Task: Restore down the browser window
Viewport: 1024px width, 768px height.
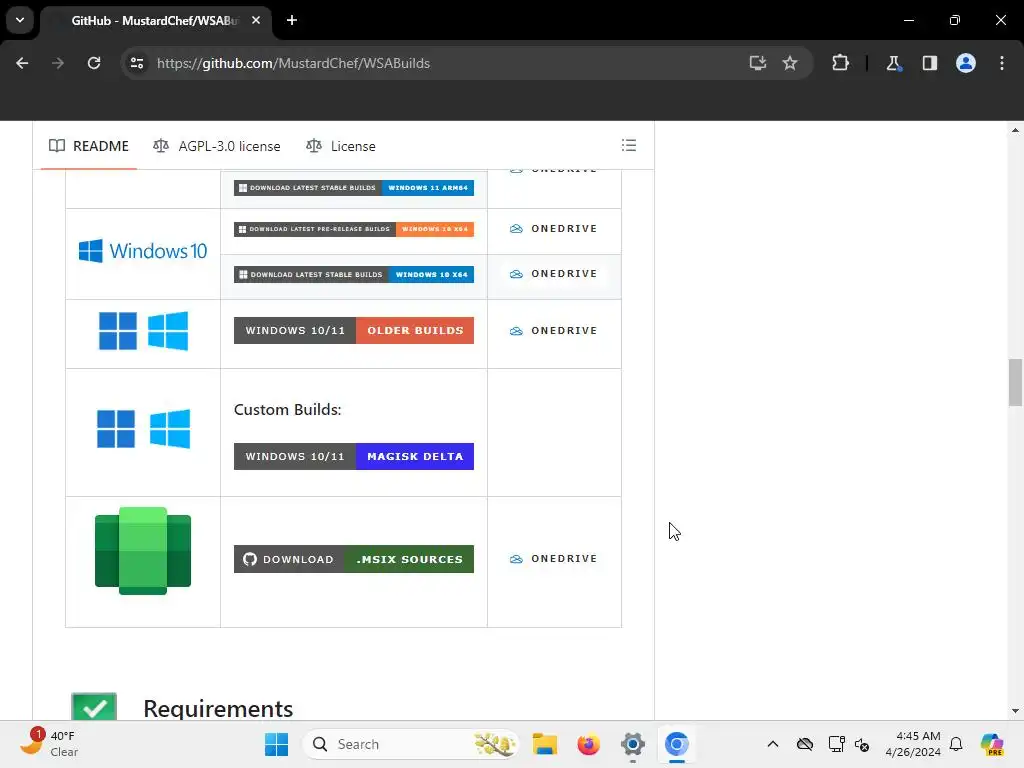Action: tap(955, 20)
